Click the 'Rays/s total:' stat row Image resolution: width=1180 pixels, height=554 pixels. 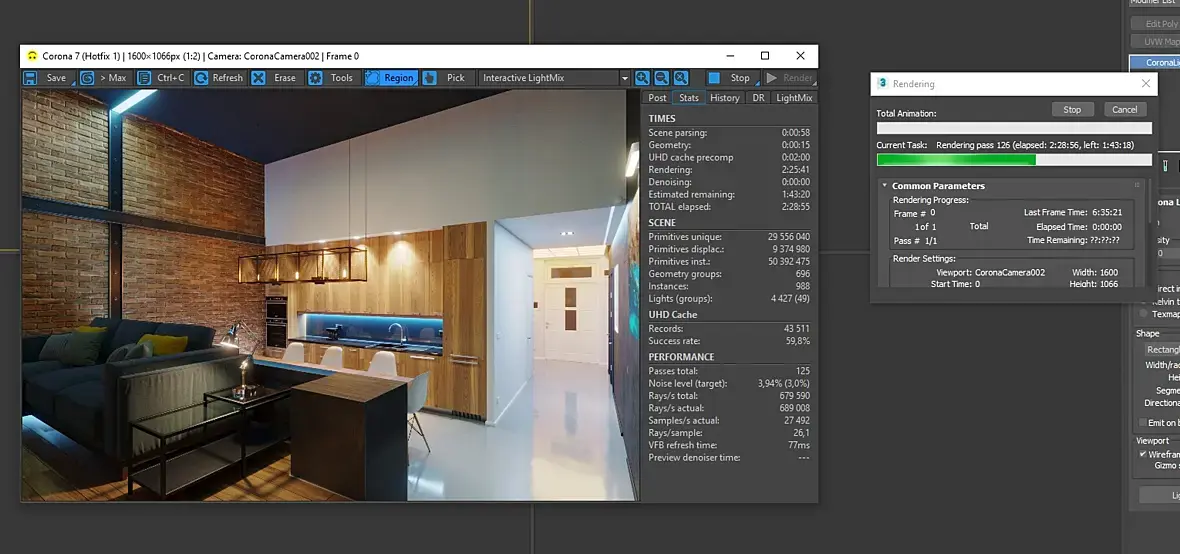(728, 396)
